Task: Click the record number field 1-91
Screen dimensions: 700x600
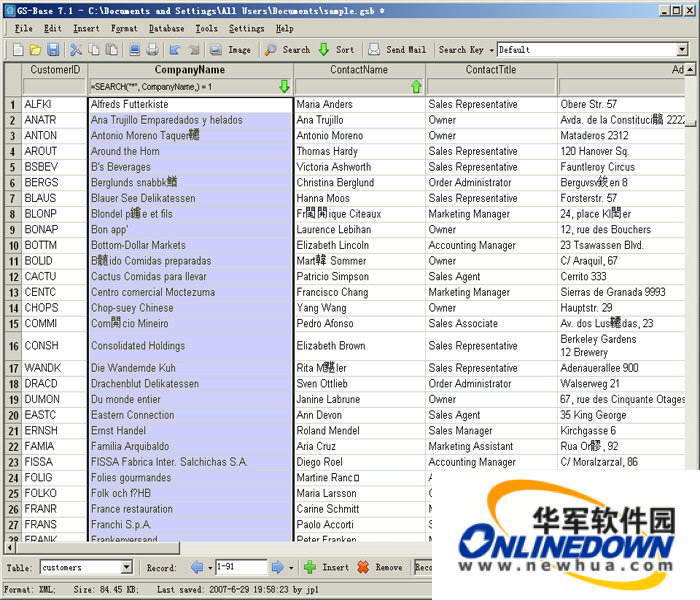Action: [x=241, y=567]
